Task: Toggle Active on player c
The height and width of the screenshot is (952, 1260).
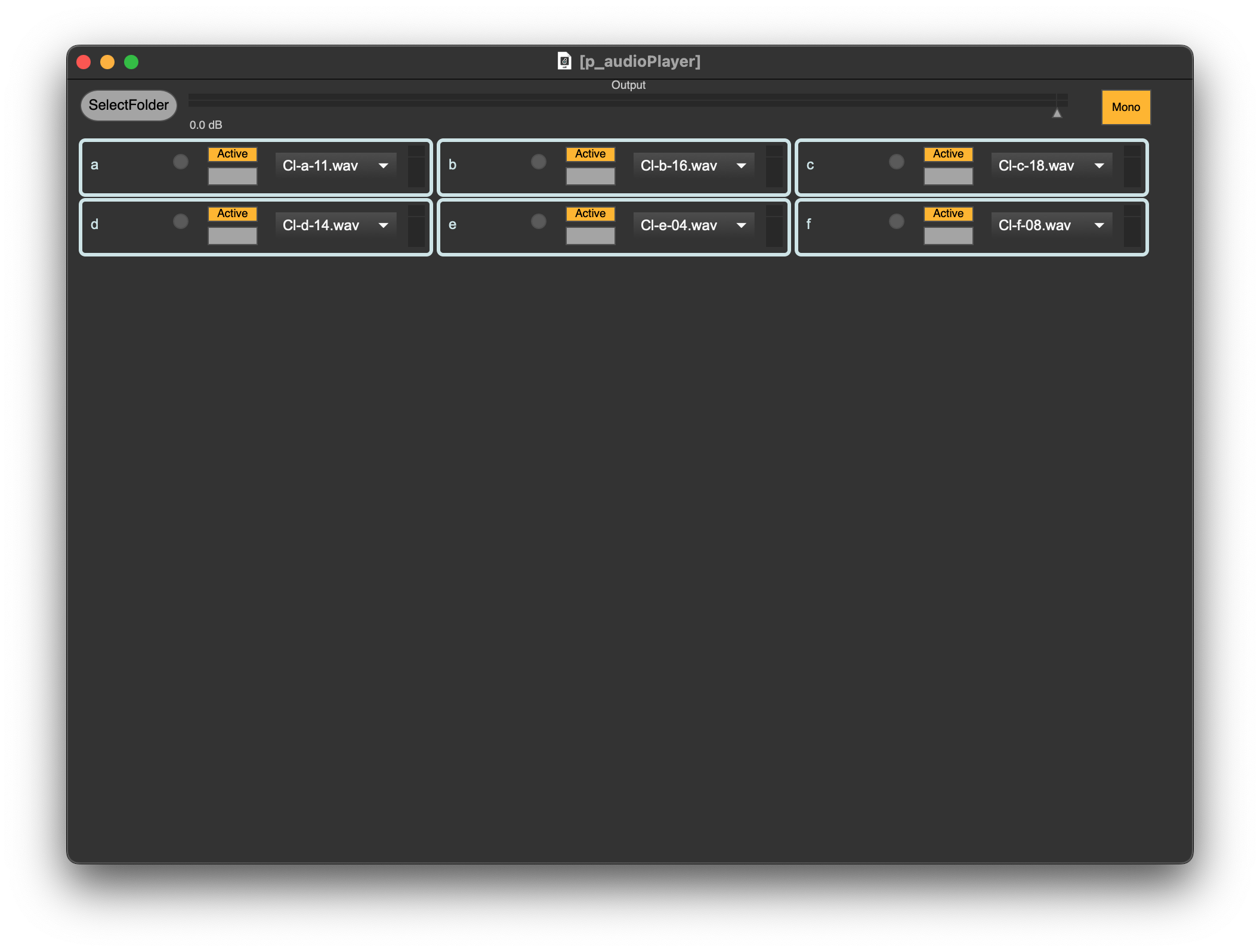Action: click(x=949, y=154)
